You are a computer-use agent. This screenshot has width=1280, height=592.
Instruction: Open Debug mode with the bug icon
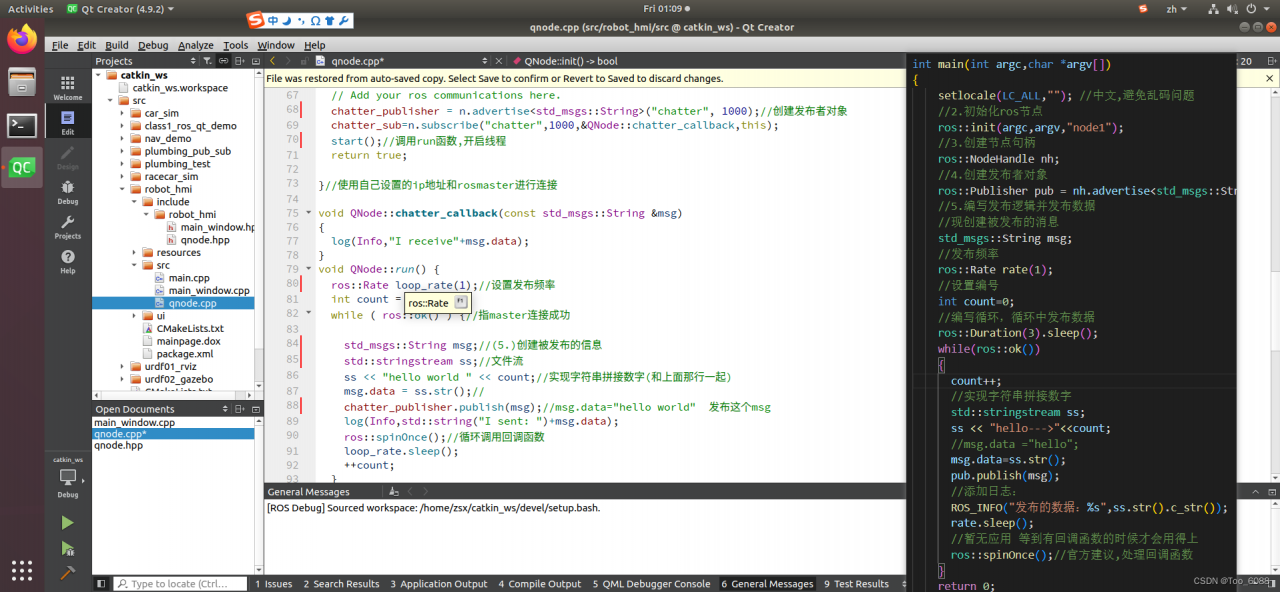(x=67, y=191)
